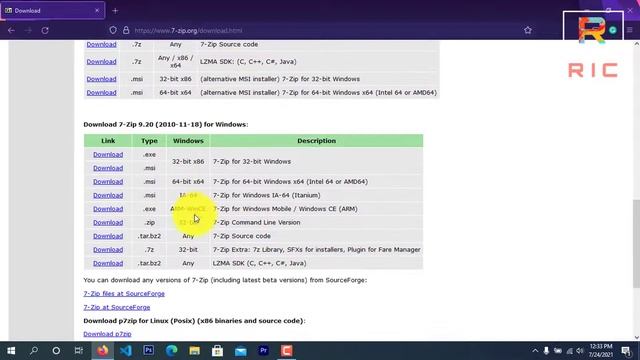Click the scrollbar down arrow
The width and height of the screenshot is (640, 360).
(636, 337)
